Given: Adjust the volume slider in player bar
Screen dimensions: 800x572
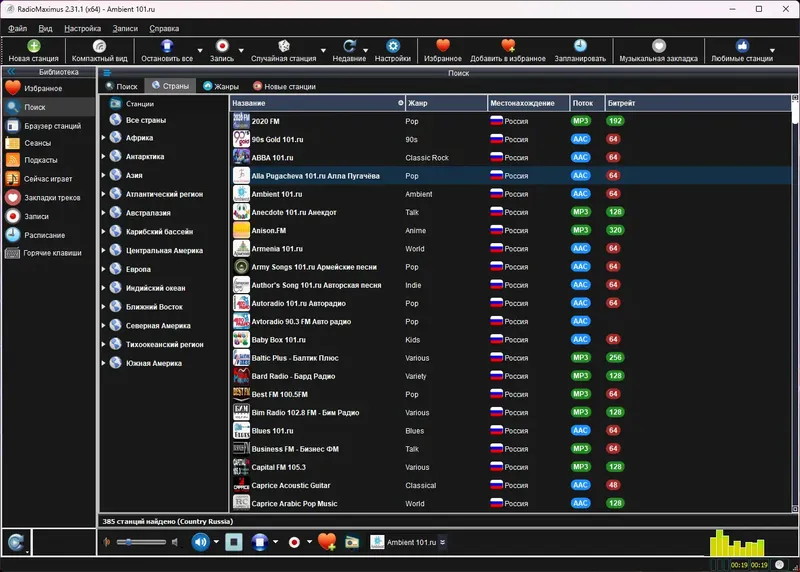Looking at the screenshot, I should pos(141,542).
